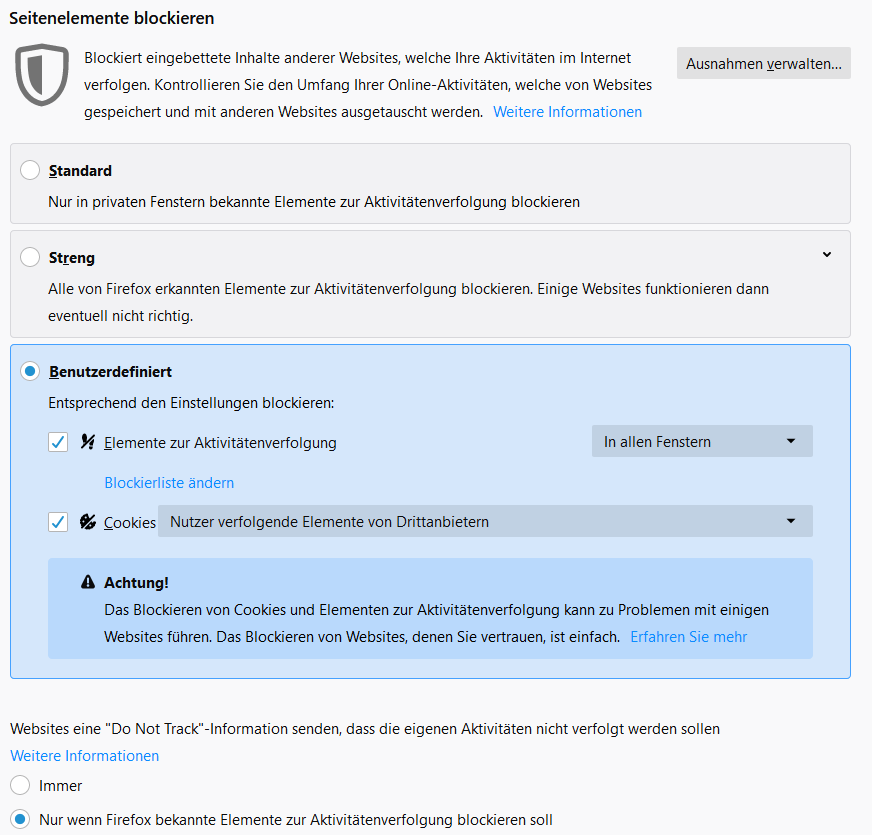This screenshot has height=835, width=872.
Task: Expand the Streng section chevron
Action: coord(827,255)
